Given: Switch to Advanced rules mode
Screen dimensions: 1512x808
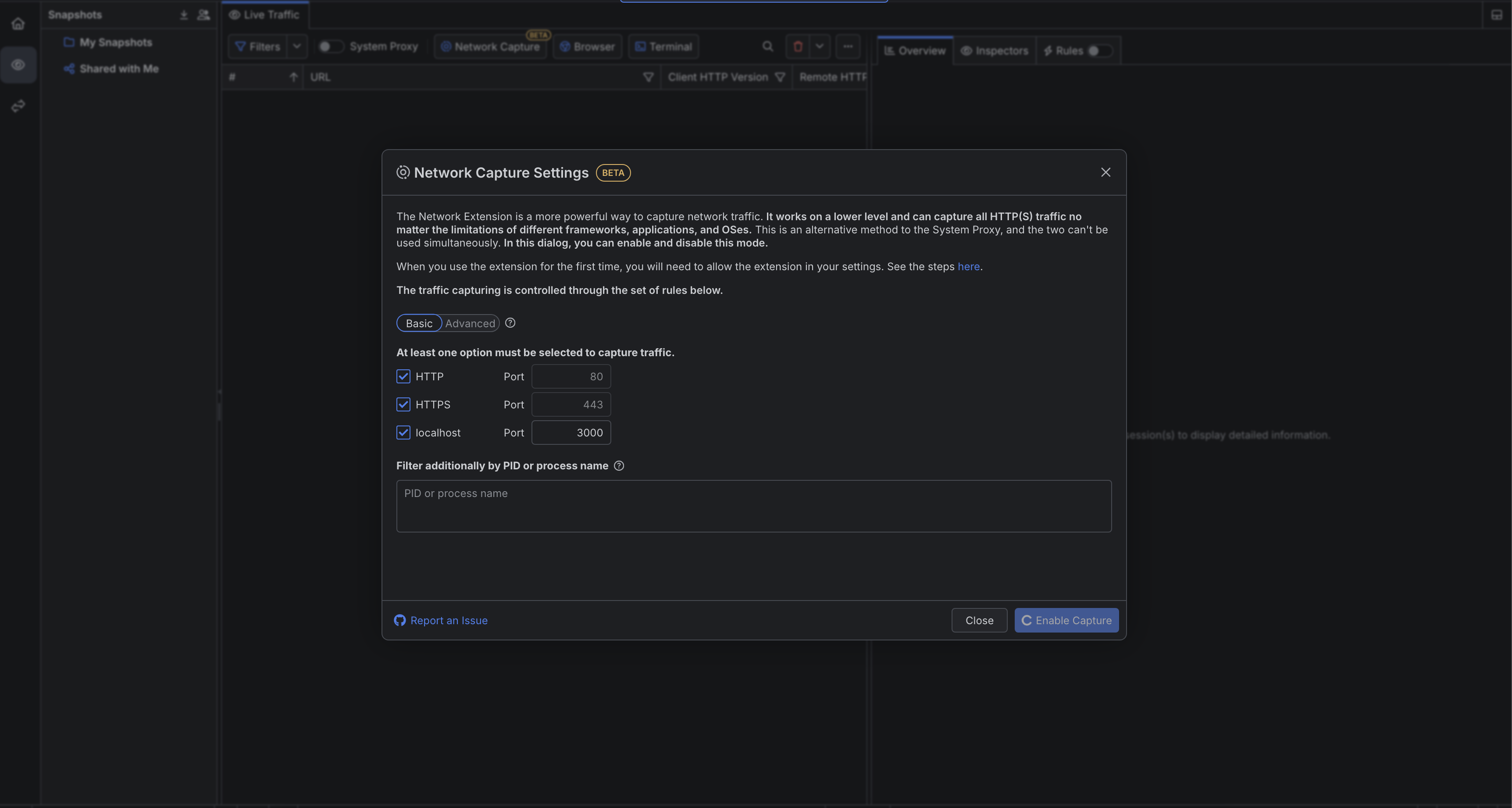Looking at the screenshot, I should (470, 324).
